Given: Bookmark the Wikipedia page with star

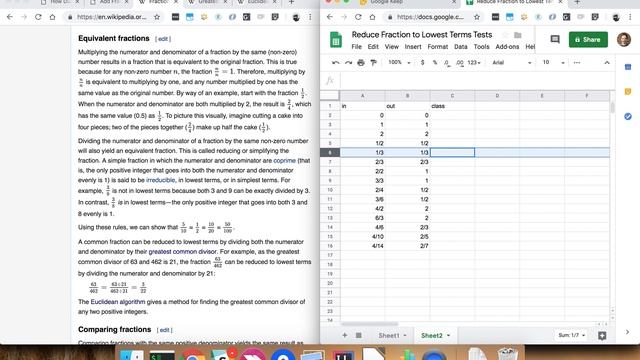Looking at the screenshot, I should point(157,17).
